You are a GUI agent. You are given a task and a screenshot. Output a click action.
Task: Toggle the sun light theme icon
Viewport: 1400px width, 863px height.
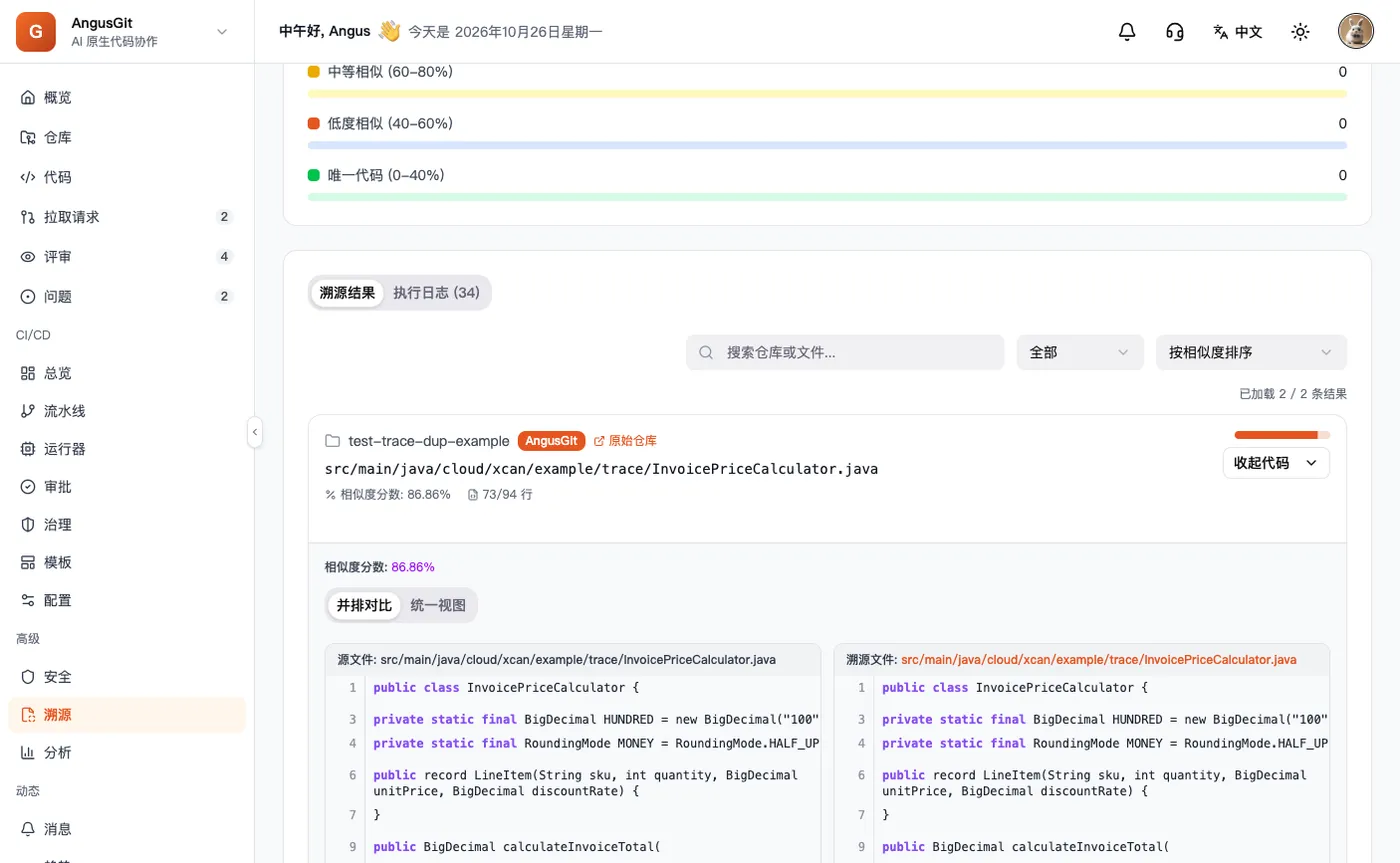point(1300,32)
